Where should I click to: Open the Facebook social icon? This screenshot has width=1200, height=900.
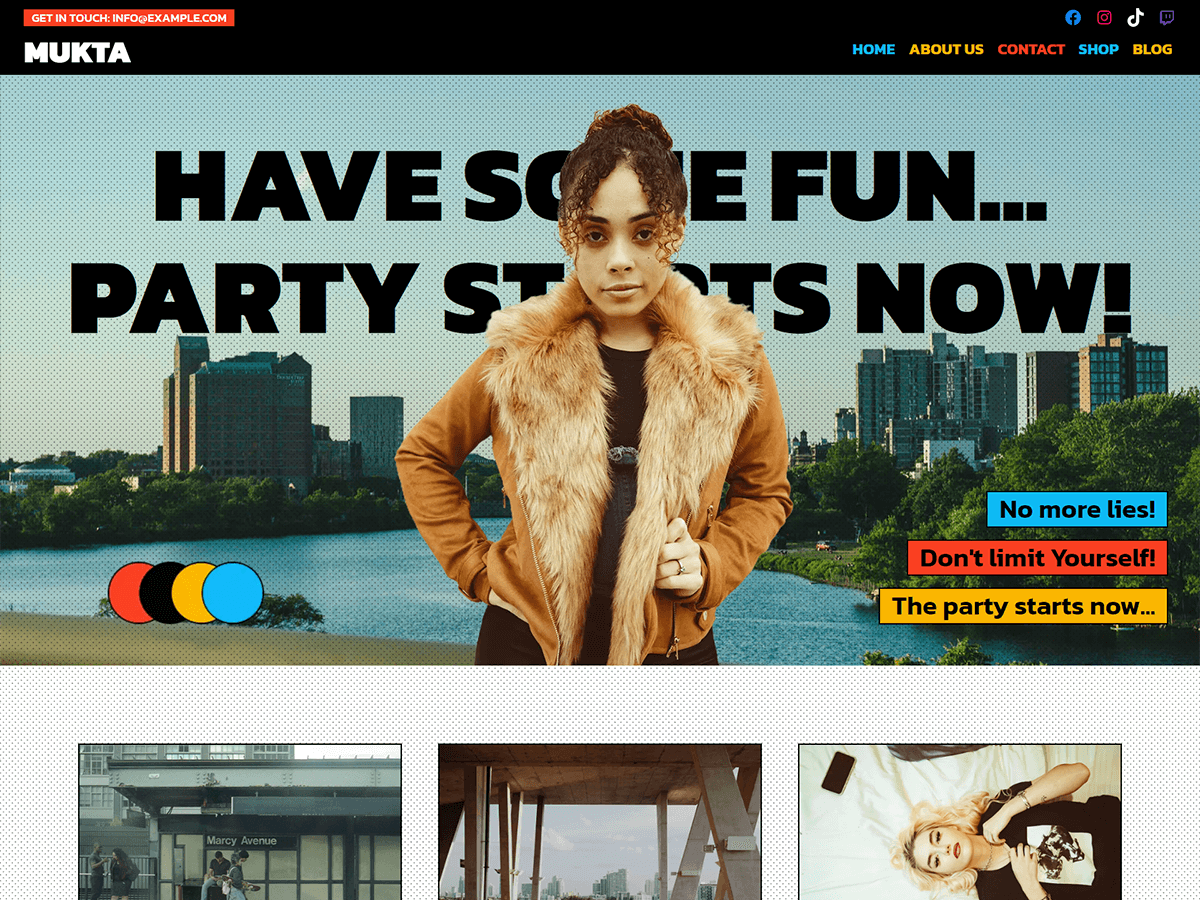(x=1073, y=17)
